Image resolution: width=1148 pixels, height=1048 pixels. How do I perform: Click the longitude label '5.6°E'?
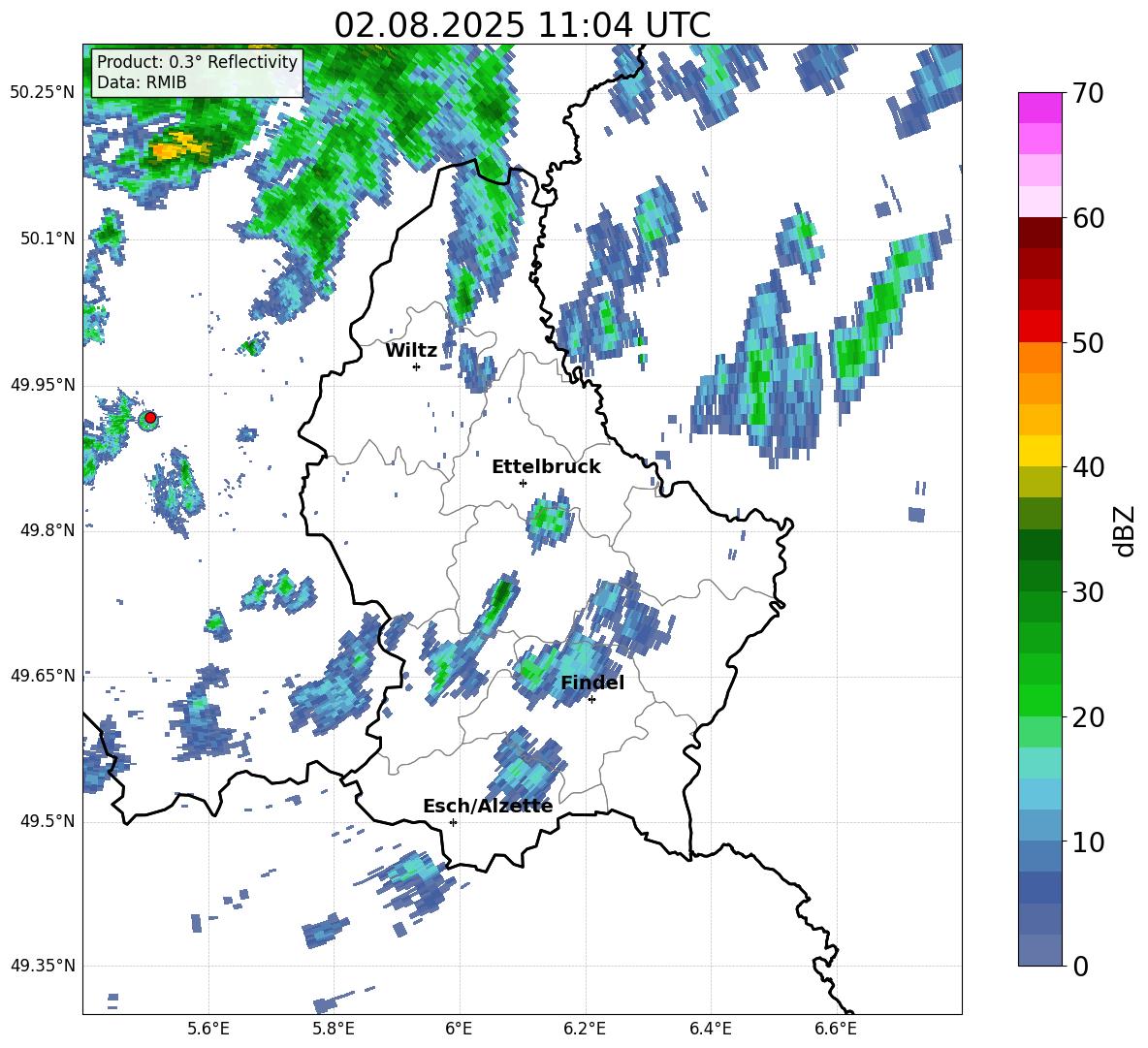tap(208, 1030)
